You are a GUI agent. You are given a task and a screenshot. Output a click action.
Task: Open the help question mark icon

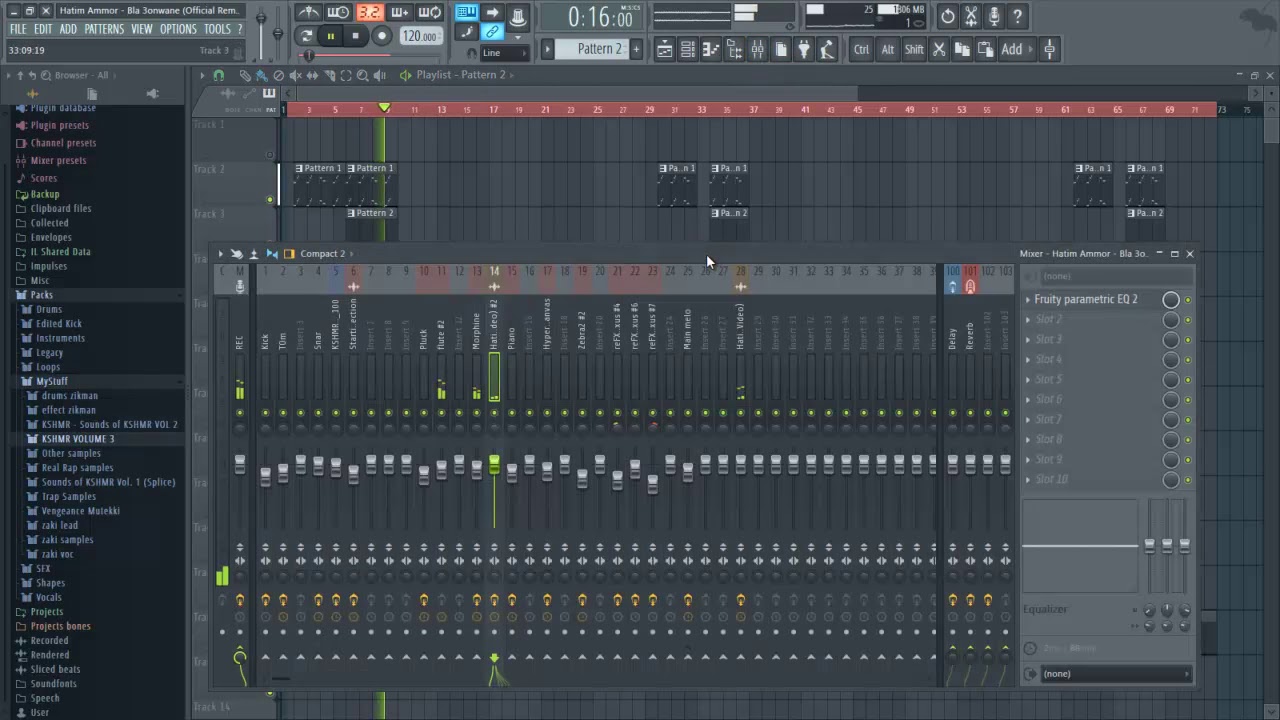click(1017, 16)
